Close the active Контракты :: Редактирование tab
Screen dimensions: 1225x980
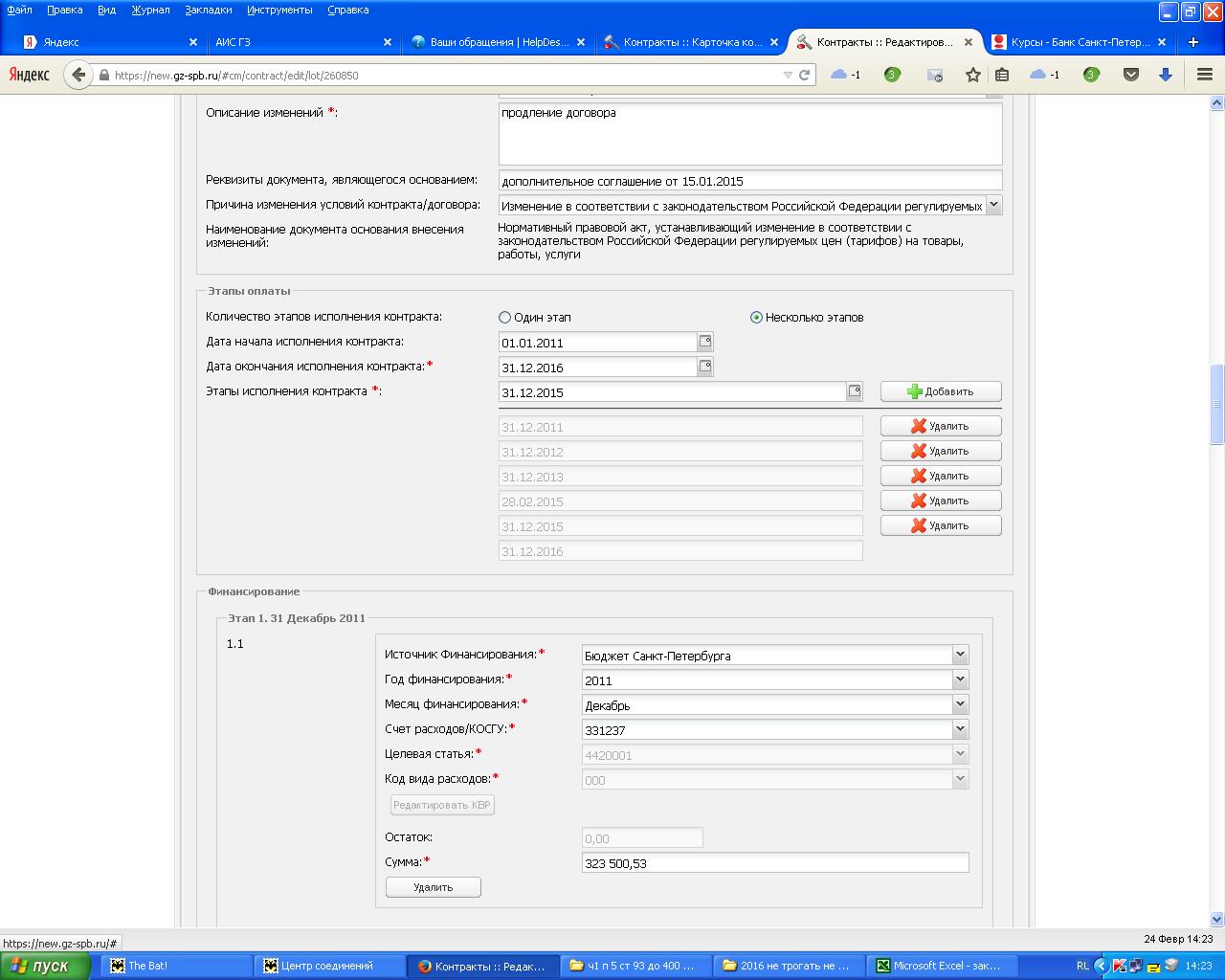[968, 42]
